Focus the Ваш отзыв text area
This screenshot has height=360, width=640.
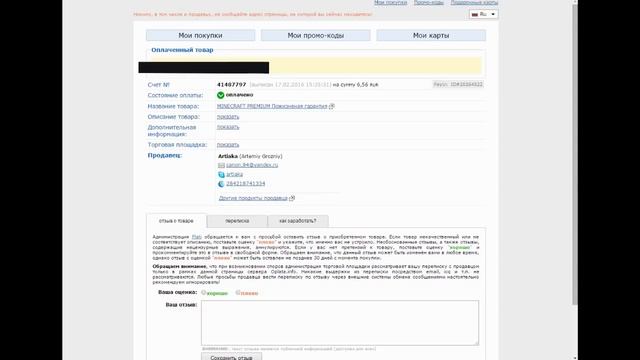[x=340, y=323]
